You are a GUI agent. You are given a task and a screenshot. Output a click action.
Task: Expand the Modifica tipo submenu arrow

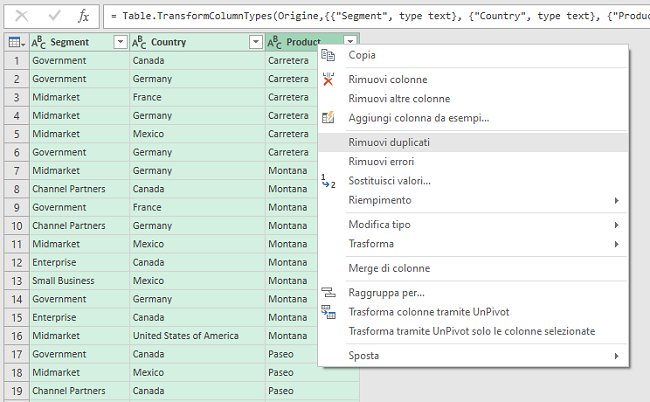click(616, 225)
